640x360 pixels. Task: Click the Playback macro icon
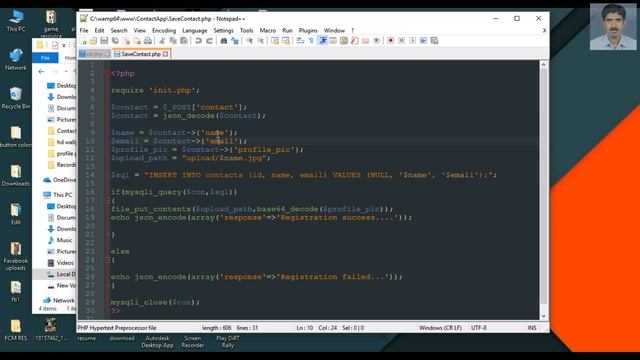(x=413, y=41)
